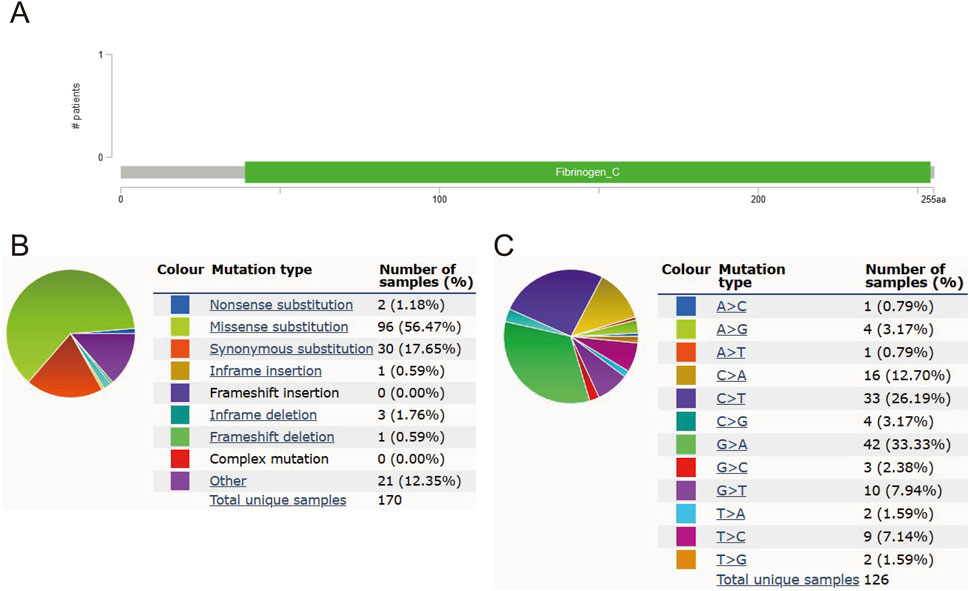Click the '21 (12.35%)' Other count
This screenshot has width=969, height=591.
(419, 481)
